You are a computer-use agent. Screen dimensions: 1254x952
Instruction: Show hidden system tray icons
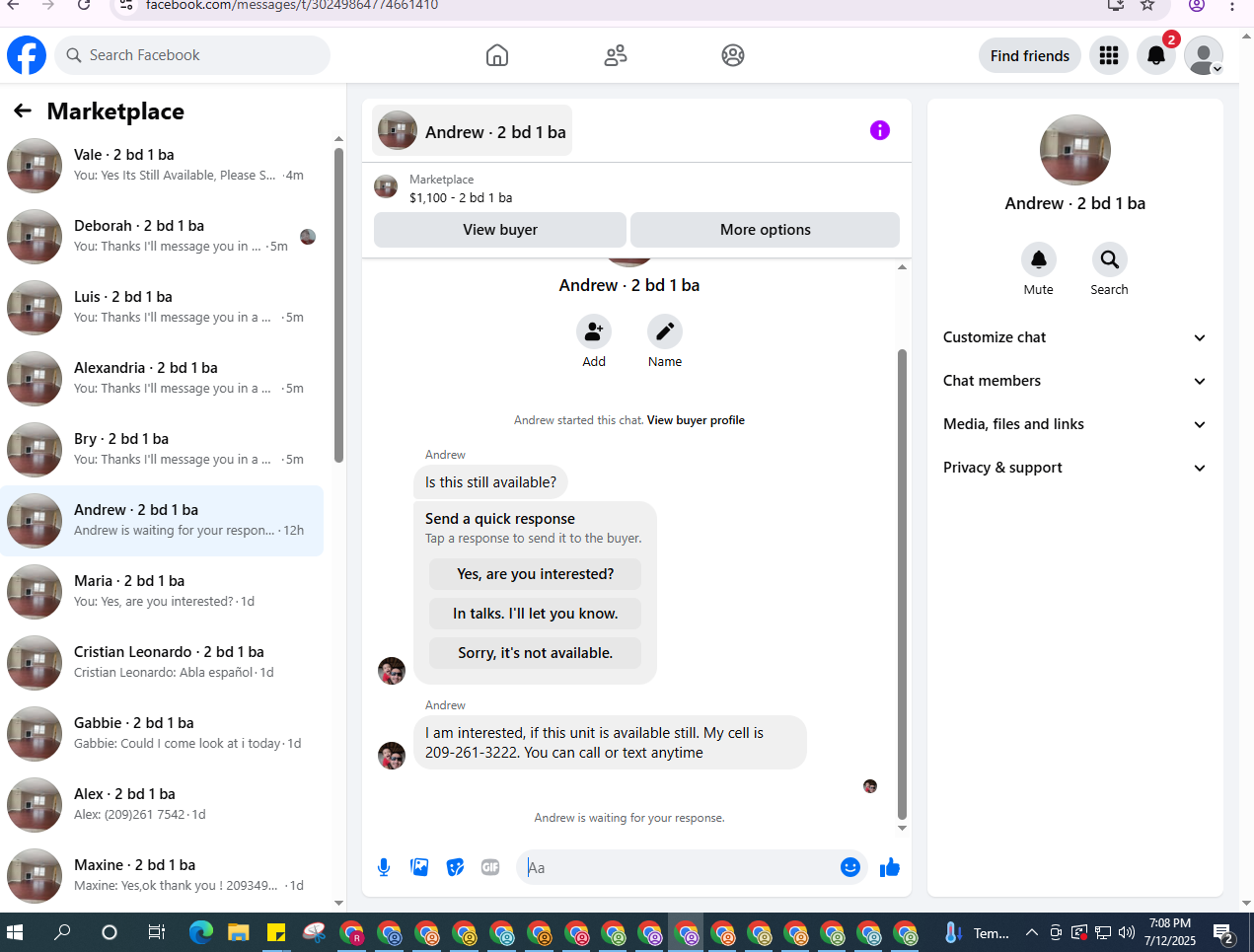1031,932
